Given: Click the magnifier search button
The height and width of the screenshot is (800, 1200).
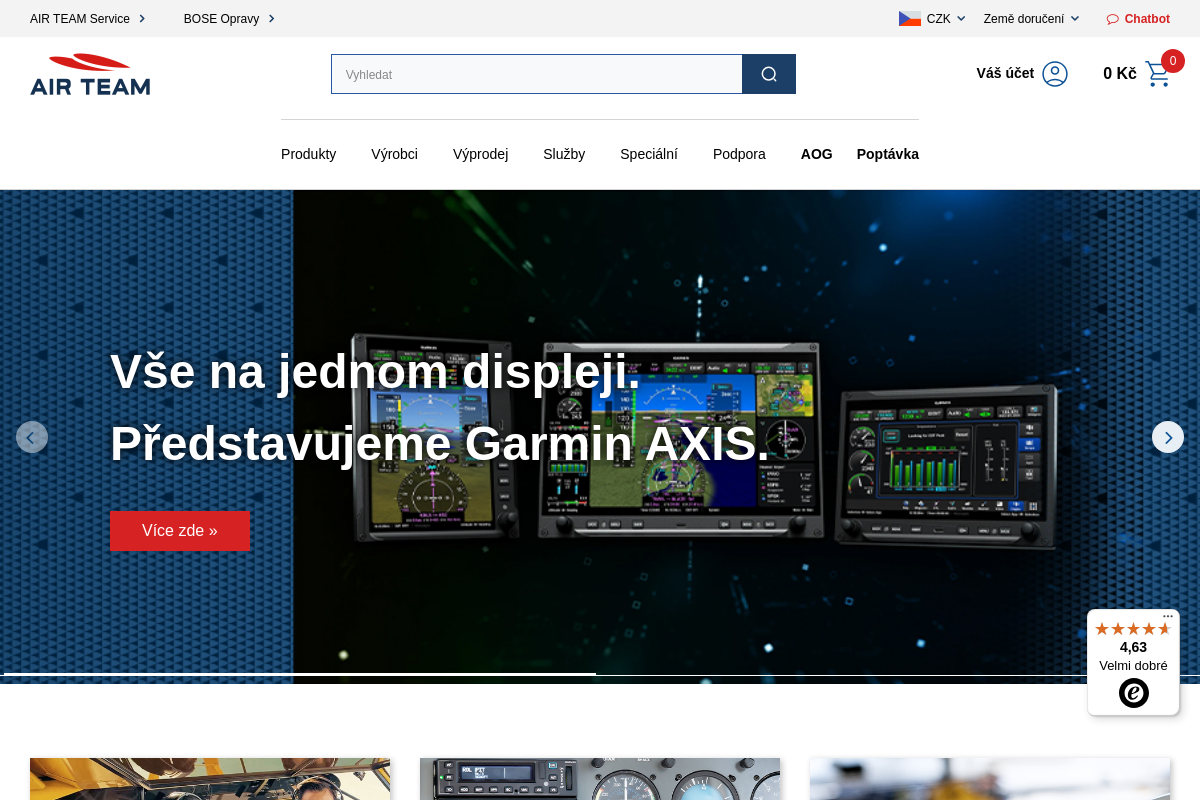Looking at the screenshot, I should 769,74.
